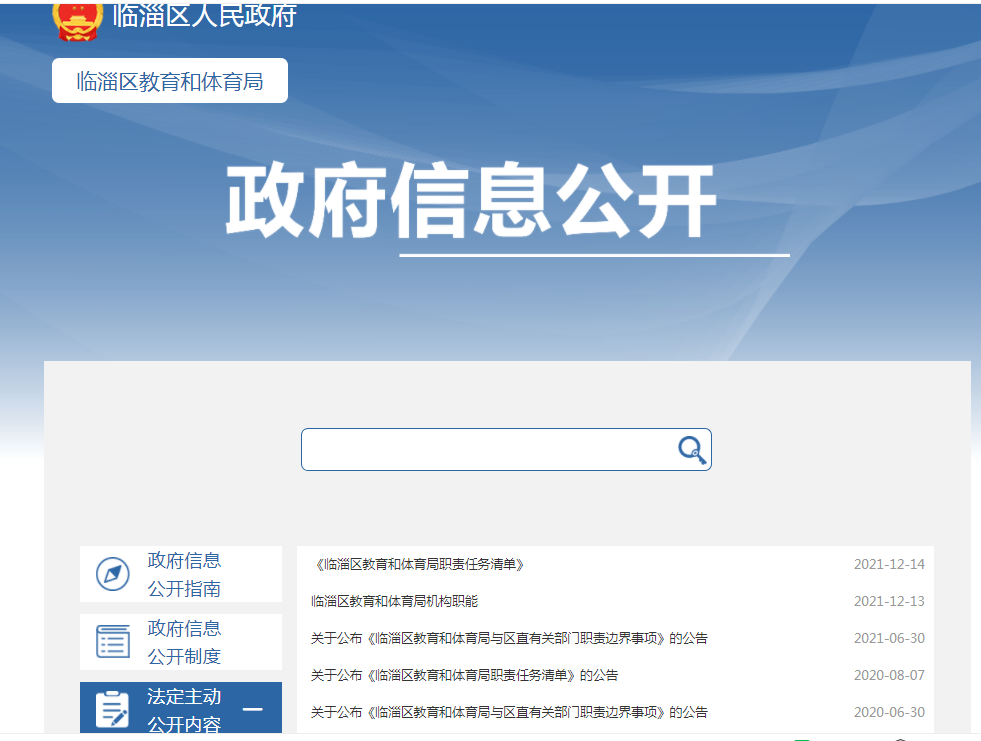981x741 pixels.
Task: Open the 职责任务清单 announcement dated 2020-08-07
Action: click(x=464, y=675)
